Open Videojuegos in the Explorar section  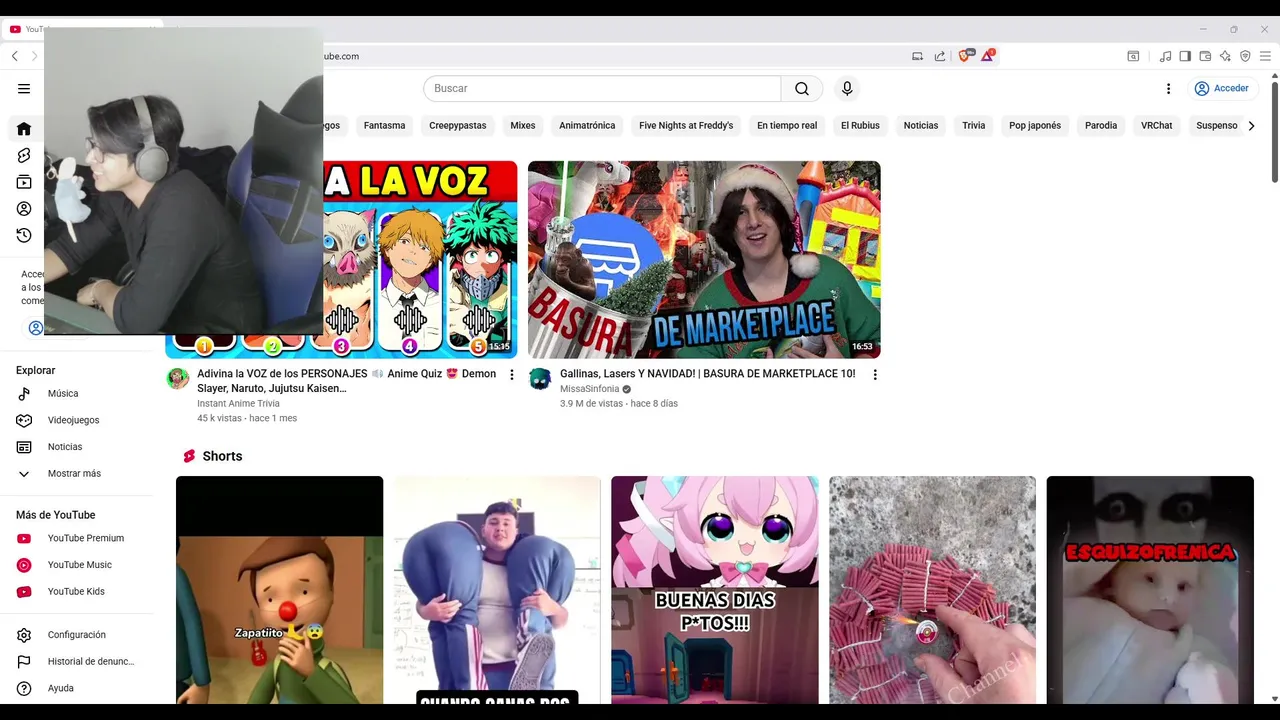point(76,420)
